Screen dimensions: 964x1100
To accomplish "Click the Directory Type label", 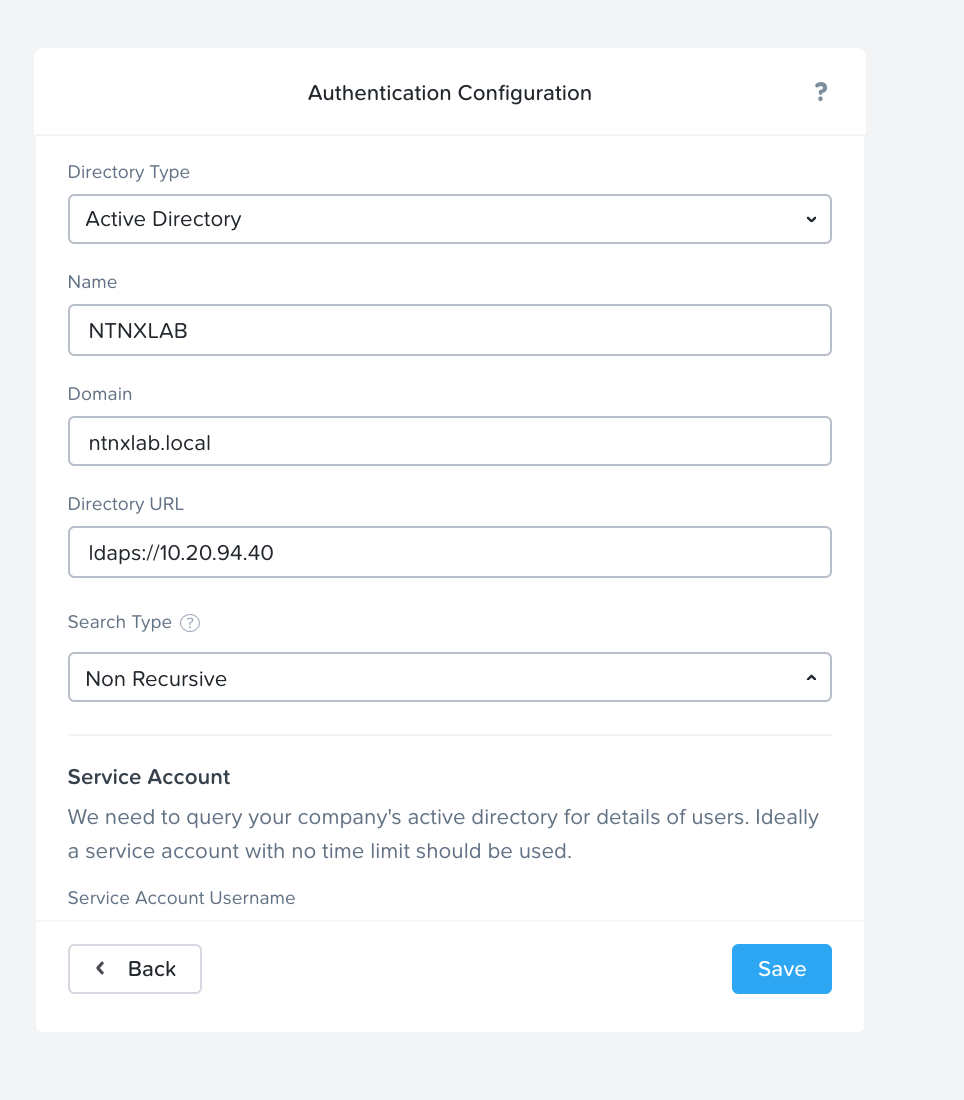I will pos(128,172).
